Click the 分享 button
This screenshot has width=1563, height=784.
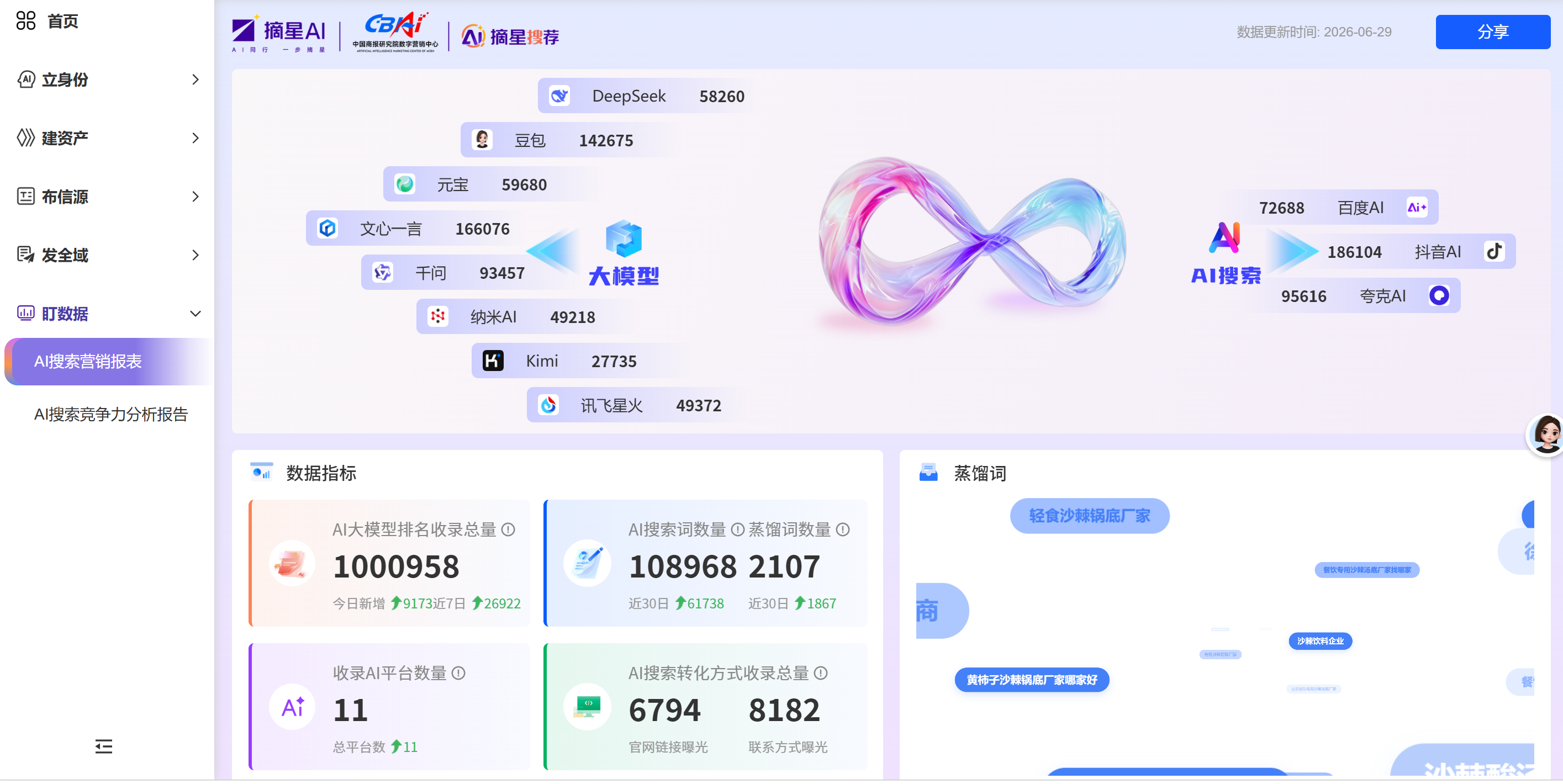(1493, 31)
